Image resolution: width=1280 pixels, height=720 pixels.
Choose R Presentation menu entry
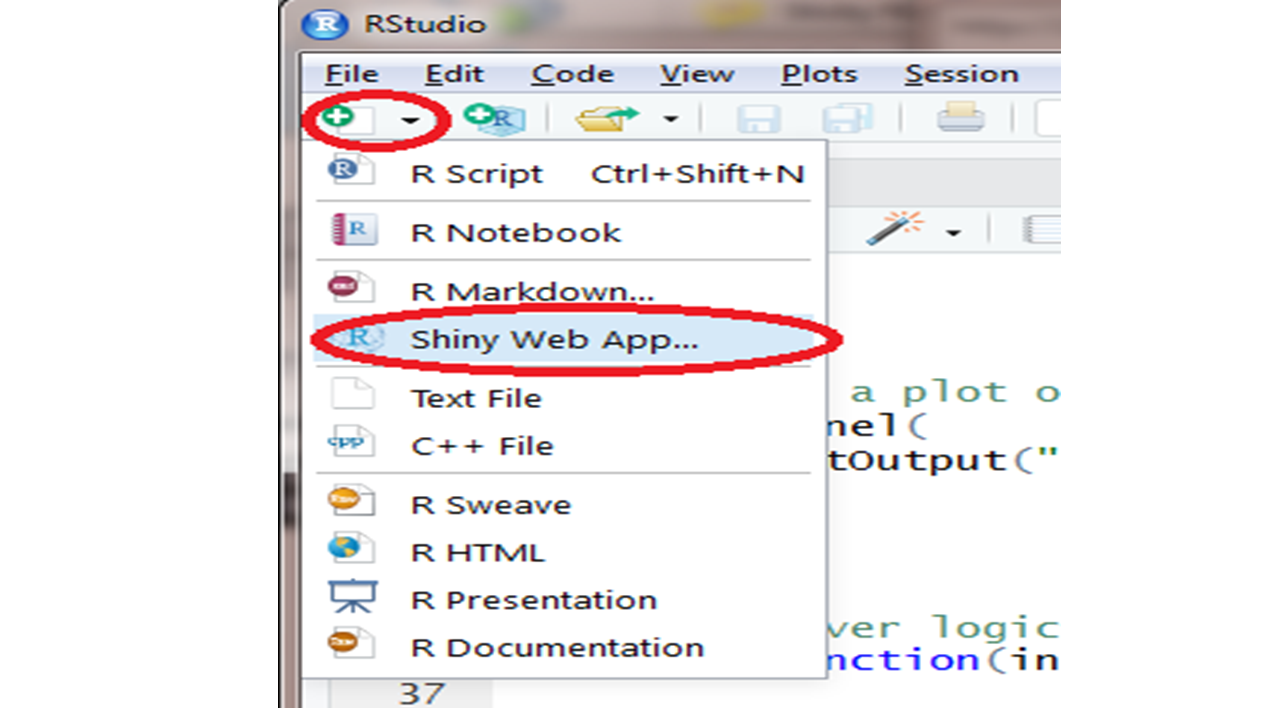pyautogui.click(x=564, y=600)
